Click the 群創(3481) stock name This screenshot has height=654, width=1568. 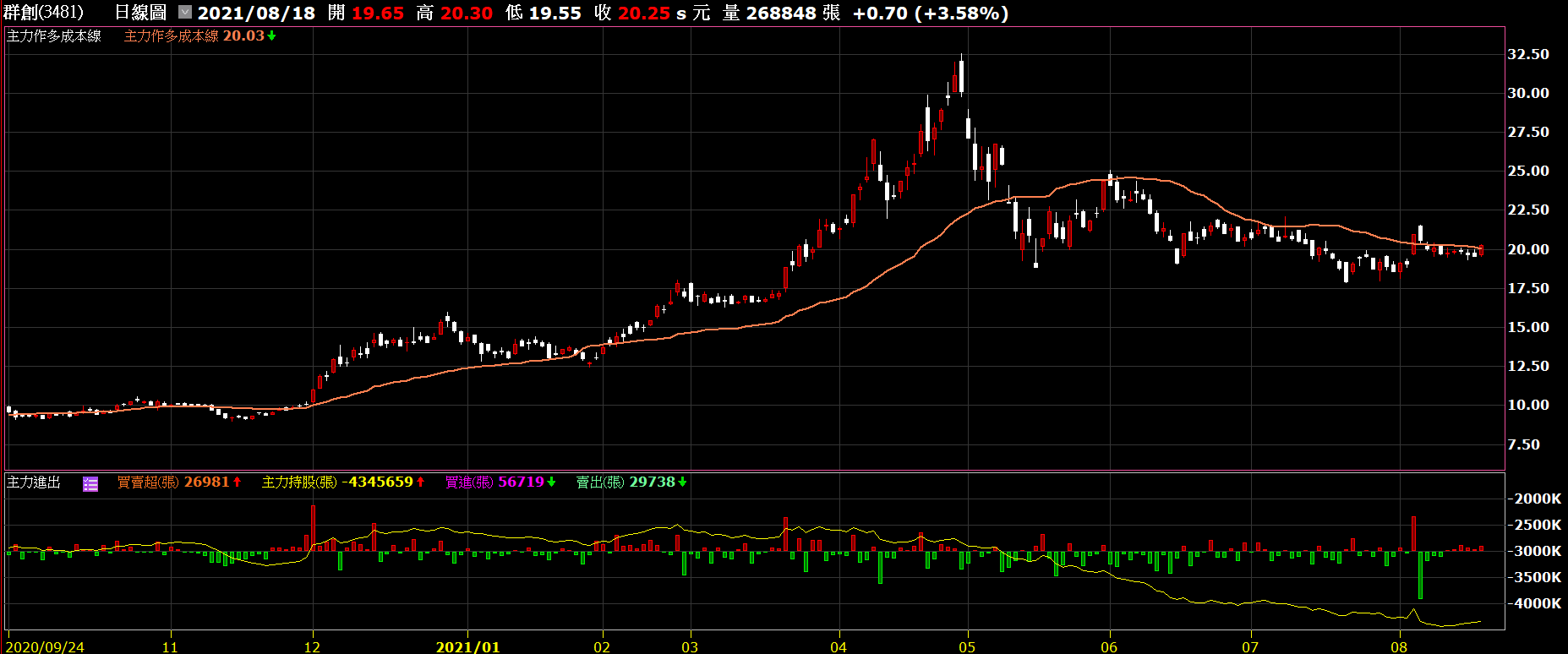pyautogui.click(x=43, y=13)
